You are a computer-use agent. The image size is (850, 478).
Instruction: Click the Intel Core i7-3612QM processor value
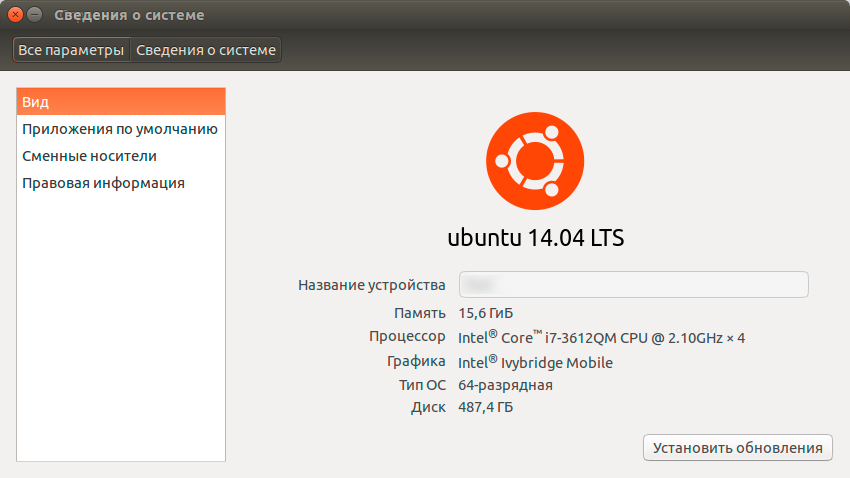click(601, 338)
